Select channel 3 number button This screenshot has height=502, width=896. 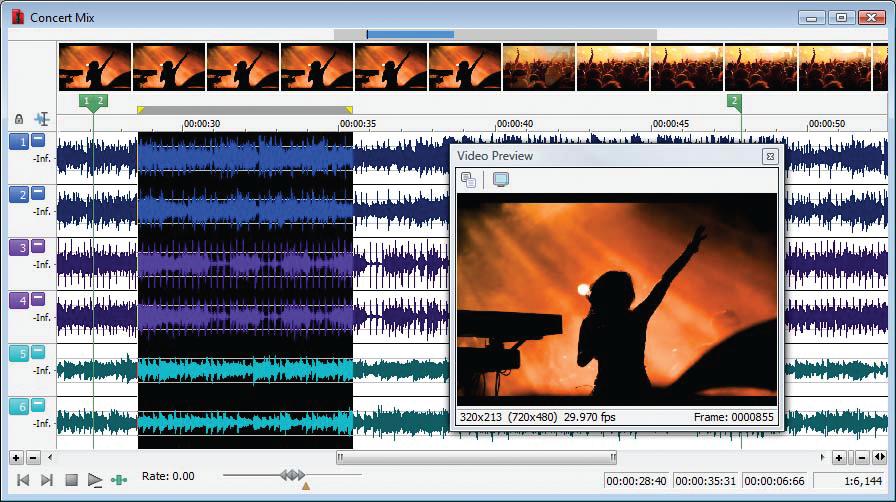(x=19, y=247)
